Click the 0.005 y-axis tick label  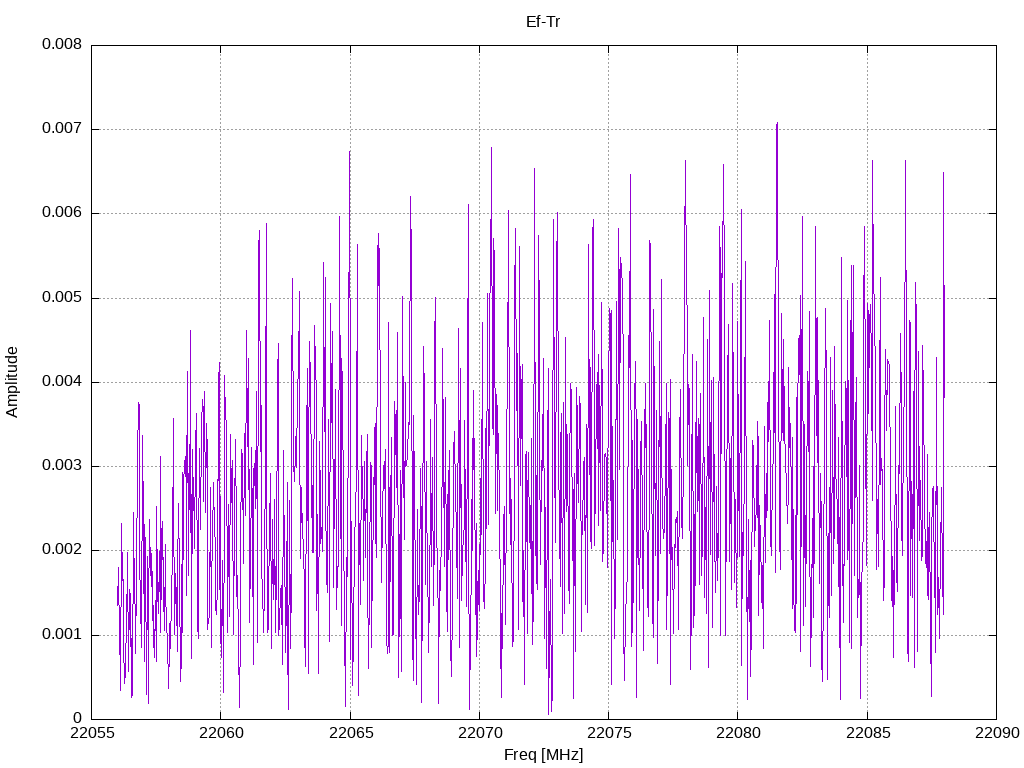(62, 298)
